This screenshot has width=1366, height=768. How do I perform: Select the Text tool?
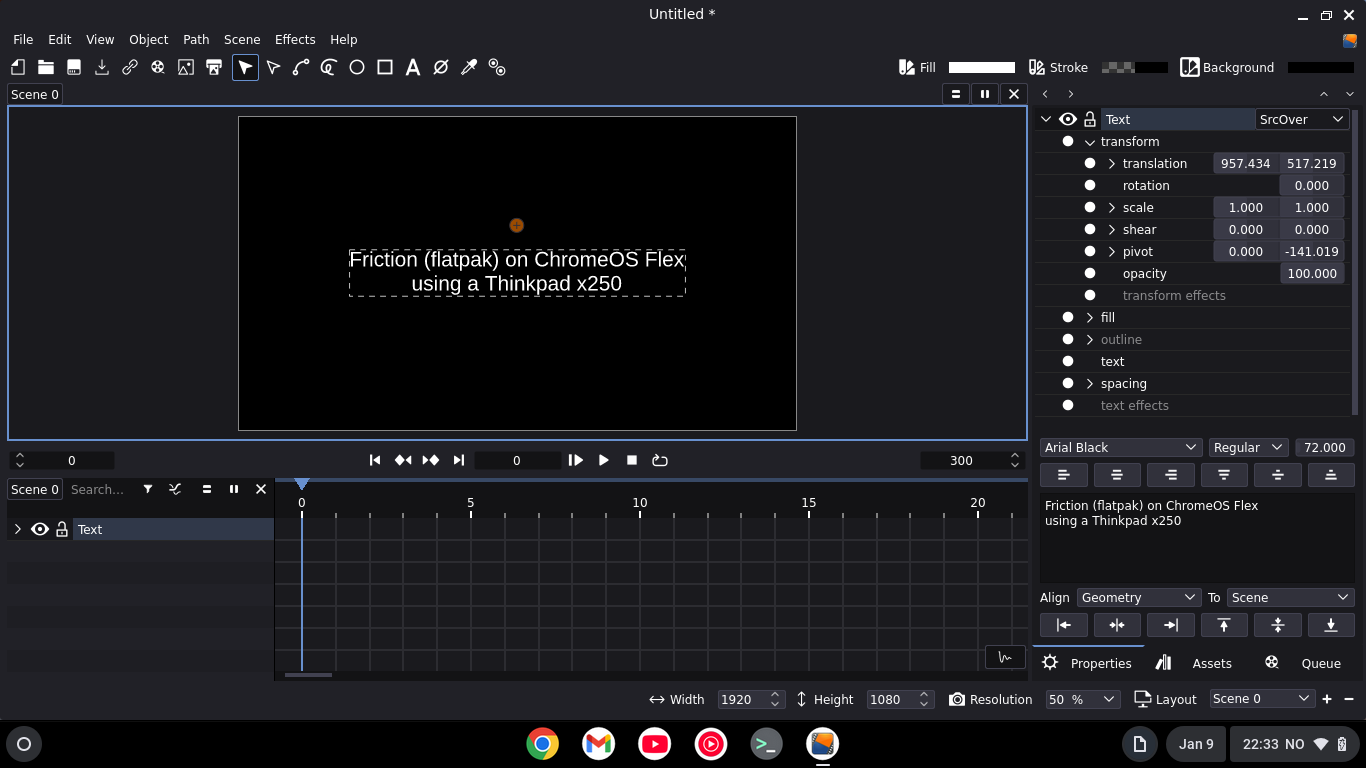click(413, 67)
